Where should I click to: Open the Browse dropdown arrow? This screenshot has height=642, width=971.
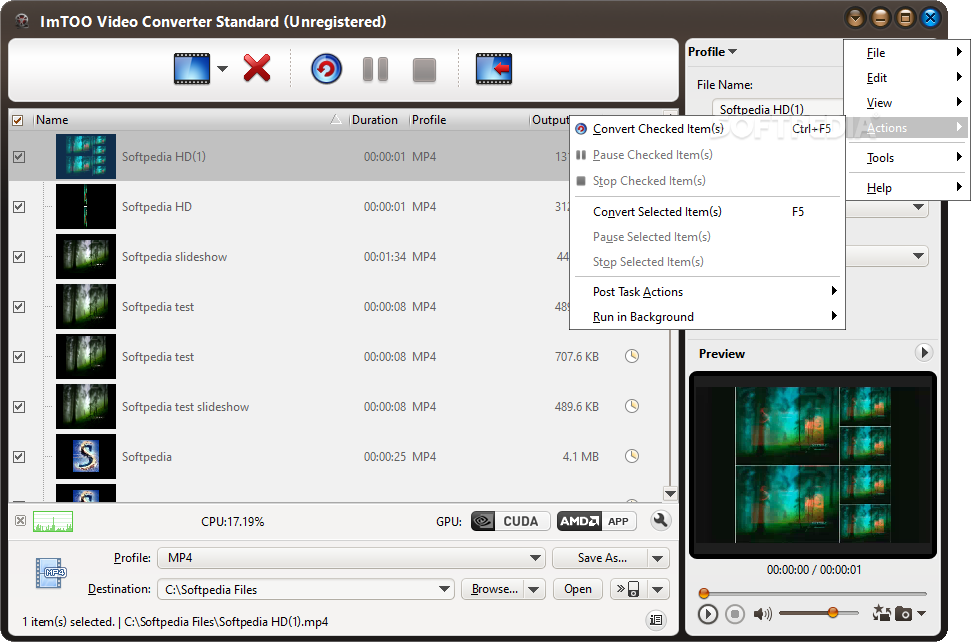[534, 589]
